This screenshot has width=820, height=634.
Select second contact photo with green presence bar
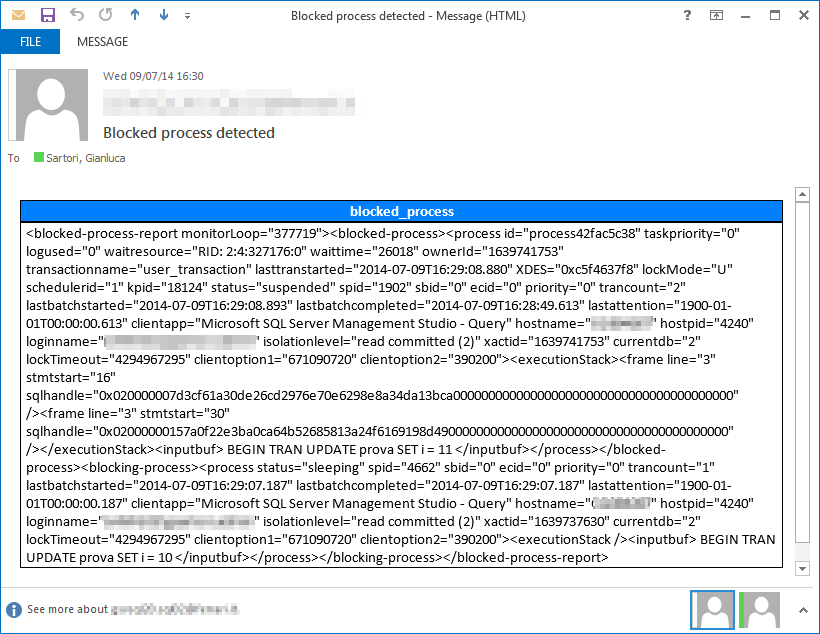click(761, 609)
